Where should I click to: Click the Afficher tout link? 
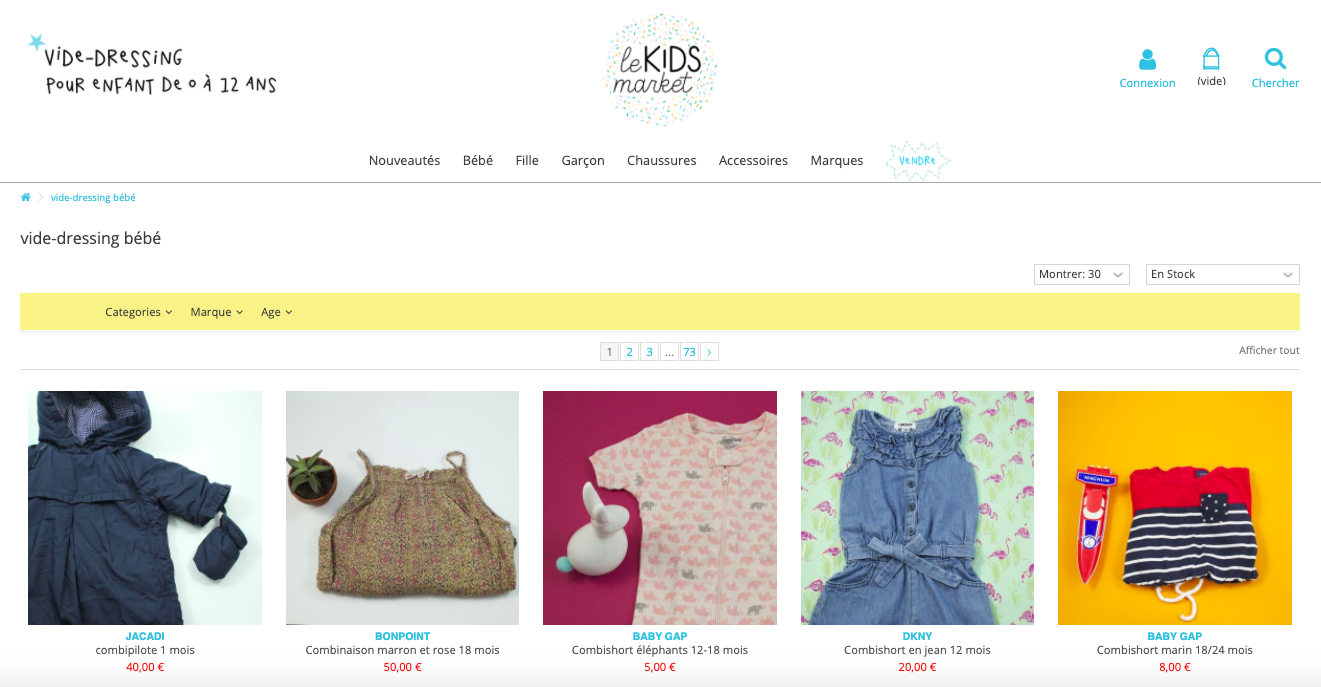[x=1269, y=351]
